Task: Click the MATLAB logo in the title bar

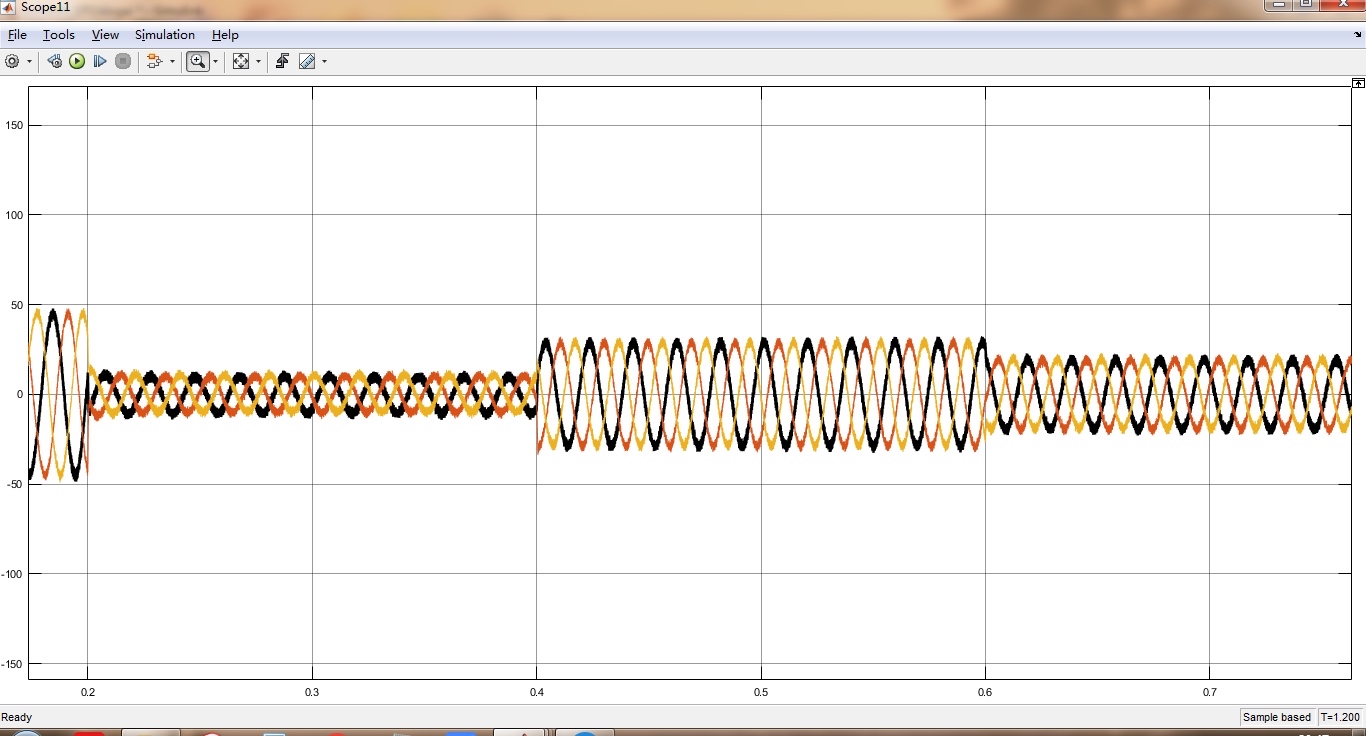Action: 8,7
